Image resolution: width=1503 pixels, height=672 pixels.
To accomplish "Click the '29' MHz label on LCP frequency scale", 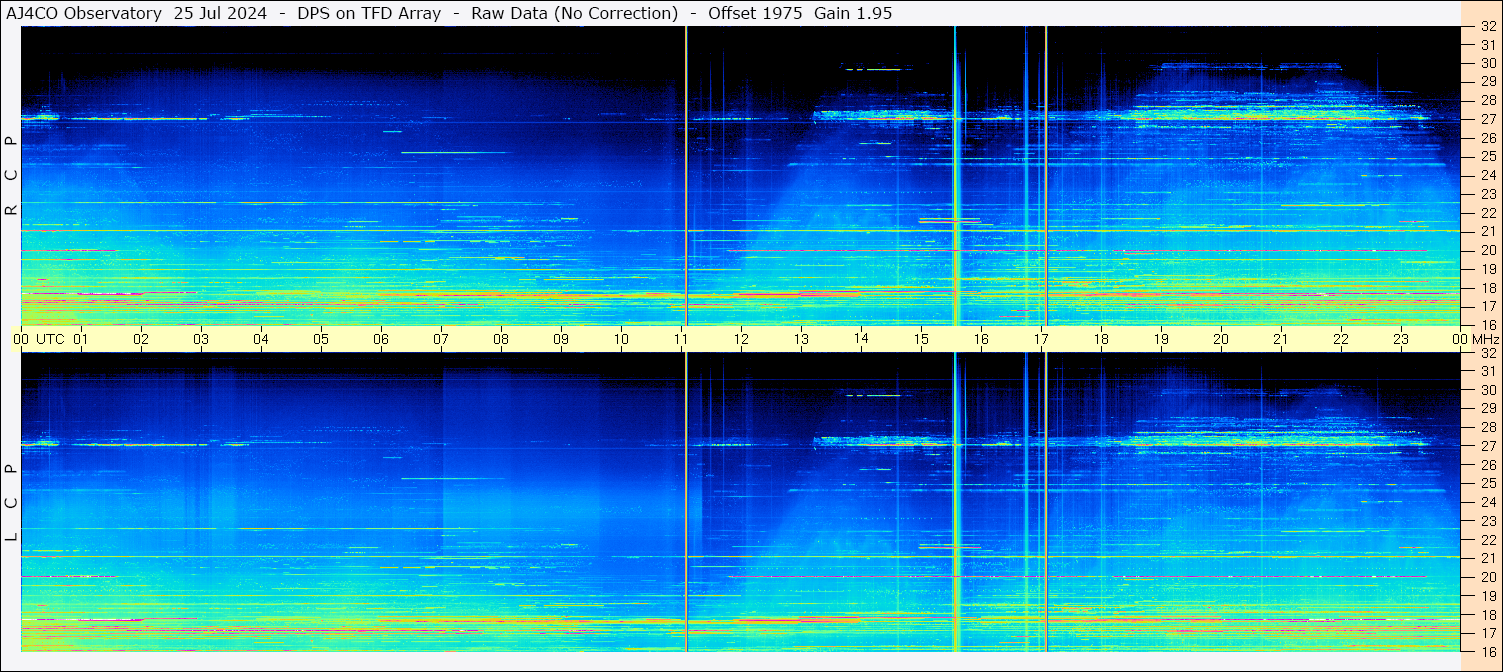I will [x=1487, y=409].
